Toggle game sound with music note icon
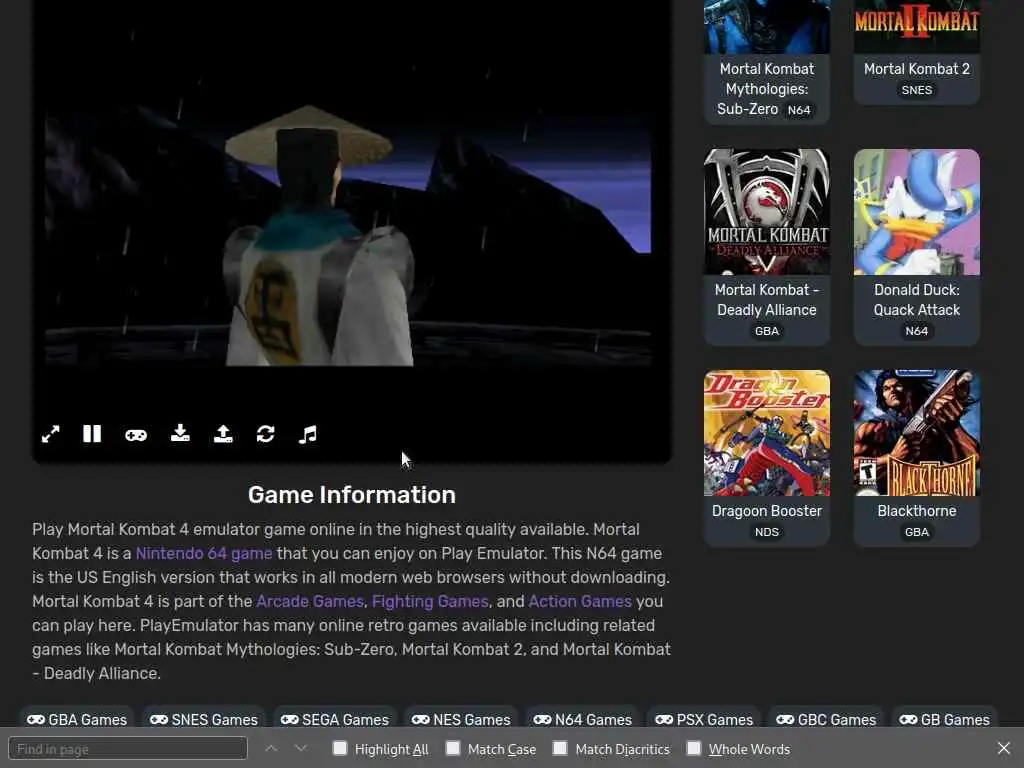This screenshot has width=1024, height=768. tap(308, 434)
